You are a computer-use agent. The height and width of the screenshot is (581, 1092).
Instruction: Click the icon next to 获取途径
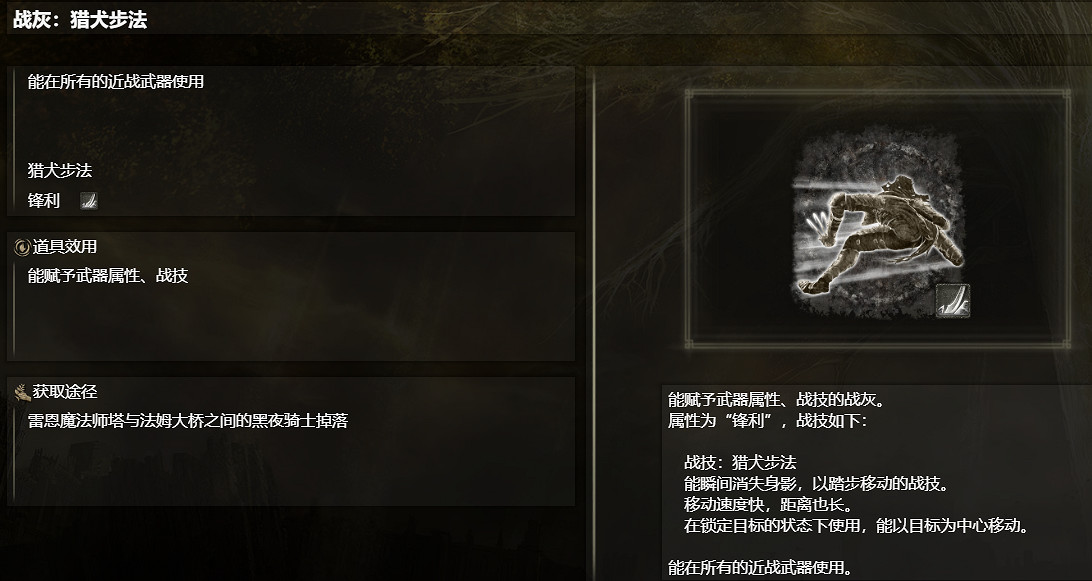pyautogui.click(x=22, y=393)
